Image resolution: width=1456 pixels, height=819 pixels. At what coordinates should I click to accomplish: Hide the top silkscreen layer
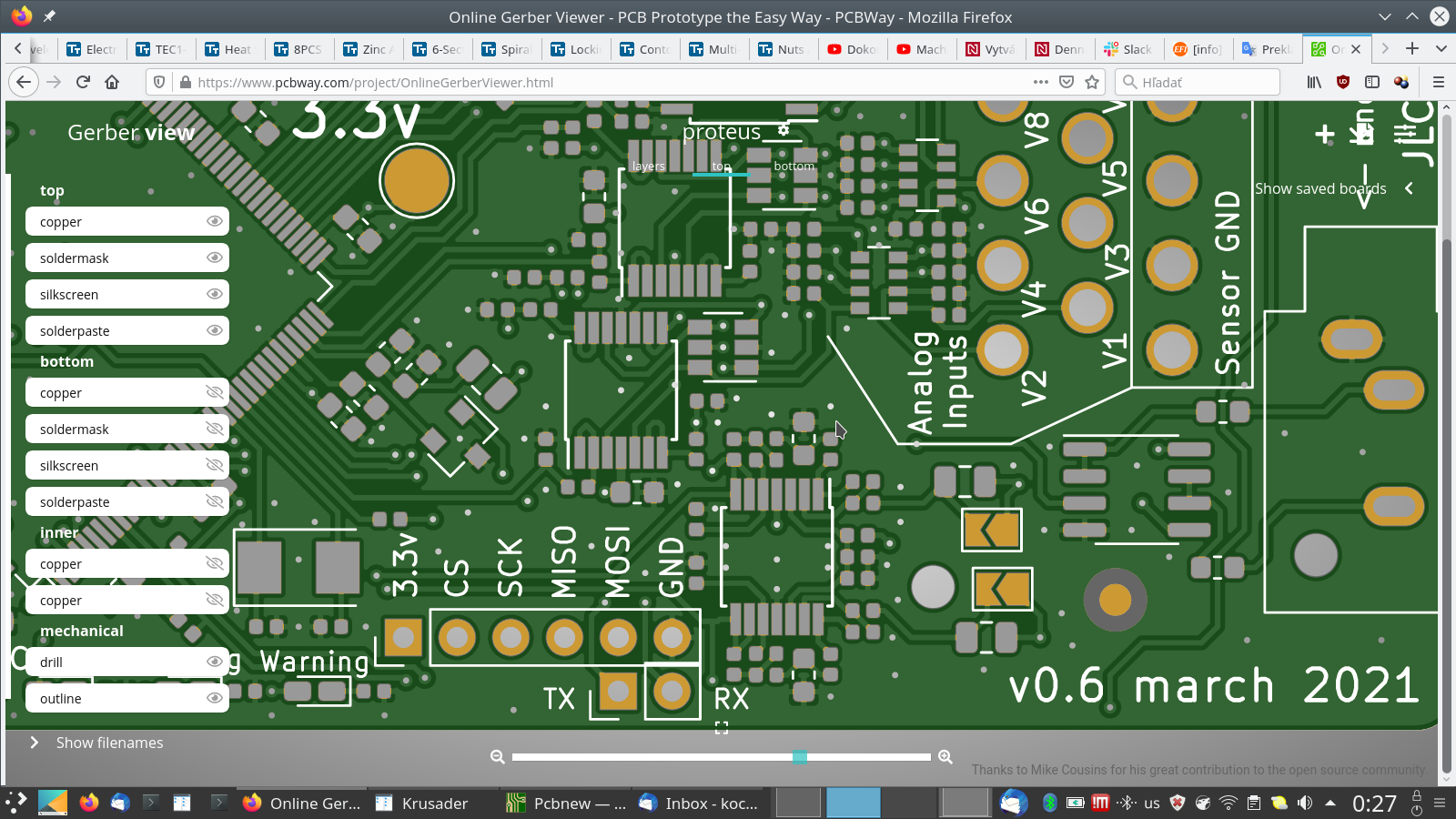215,294
